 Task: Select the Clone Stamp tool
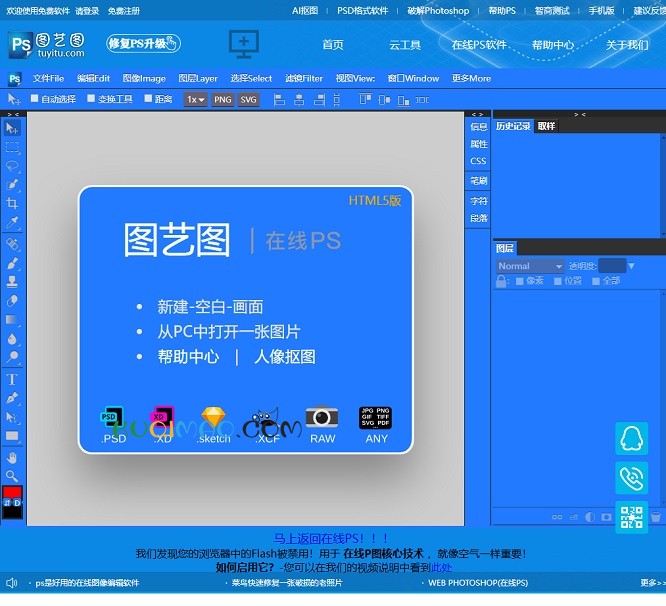tap(12, 282)
